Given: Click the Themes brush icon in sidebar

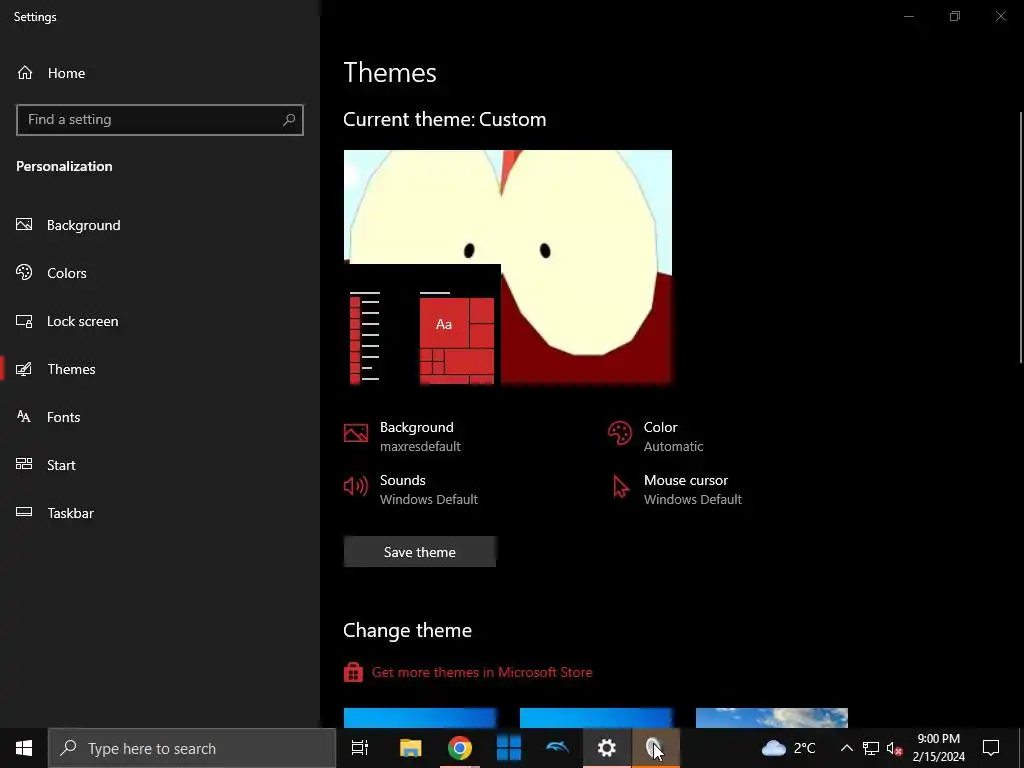Looking at the screenshot, I should [x=24, y=369].
